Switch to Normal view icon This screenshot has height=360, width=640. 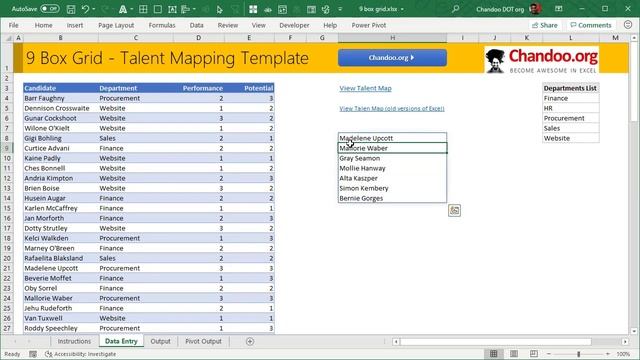click(x=493, y=354)
